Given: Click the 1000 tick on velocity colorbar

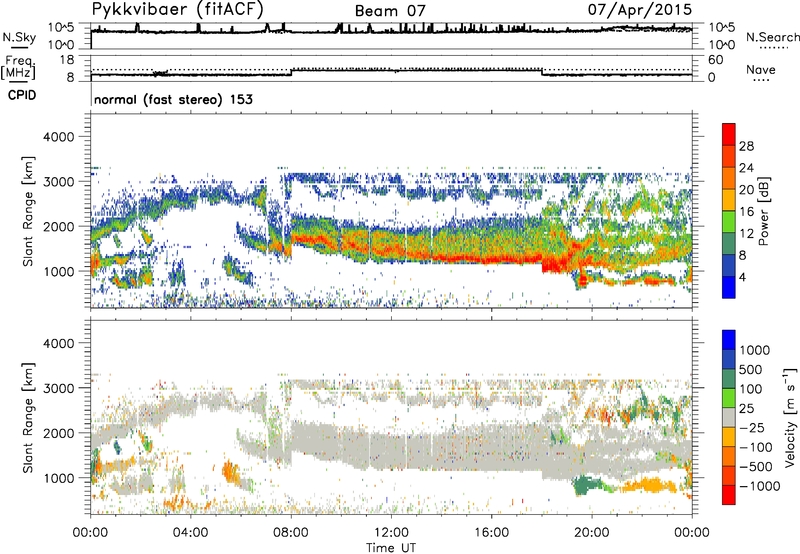Looking at the screenshot, I should [755, 350].
